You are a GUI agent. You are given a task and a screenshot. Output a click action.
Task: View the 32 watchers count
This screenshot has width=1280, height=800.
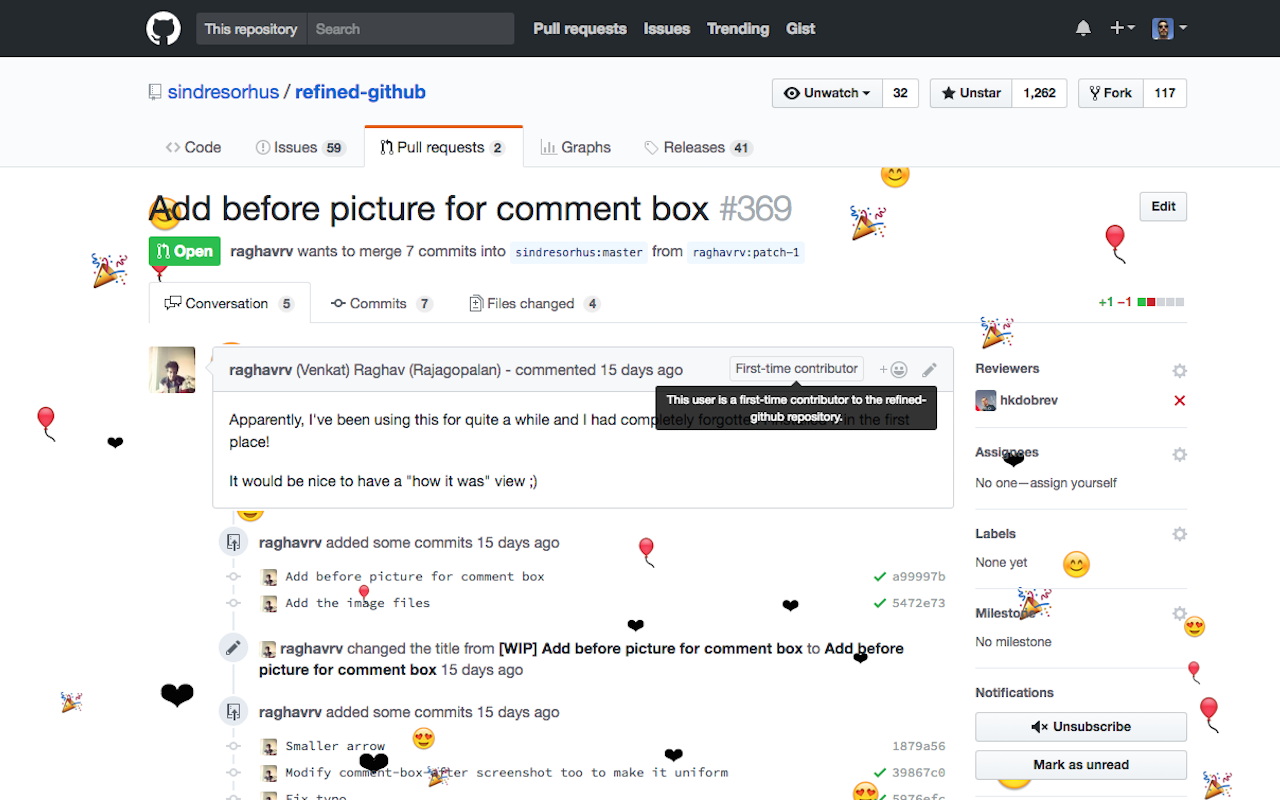(900, 93)
